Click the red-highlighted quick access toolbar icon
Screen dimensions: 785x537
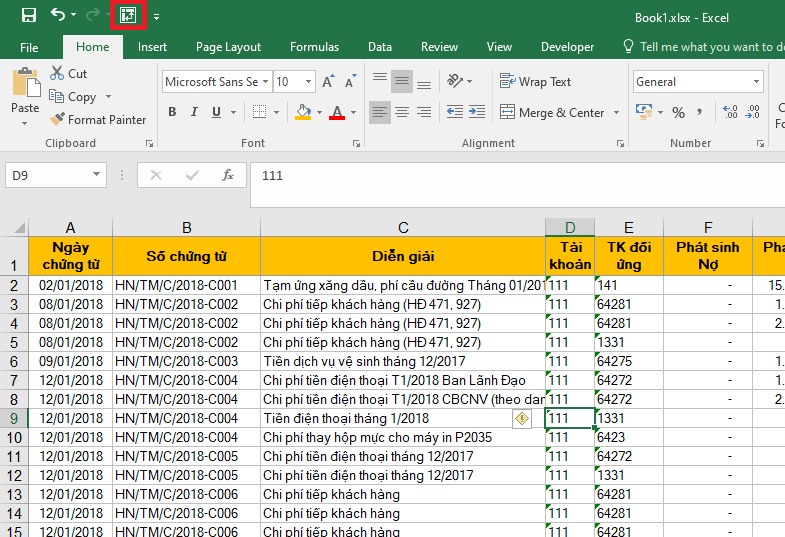click(x=128, y=15)
